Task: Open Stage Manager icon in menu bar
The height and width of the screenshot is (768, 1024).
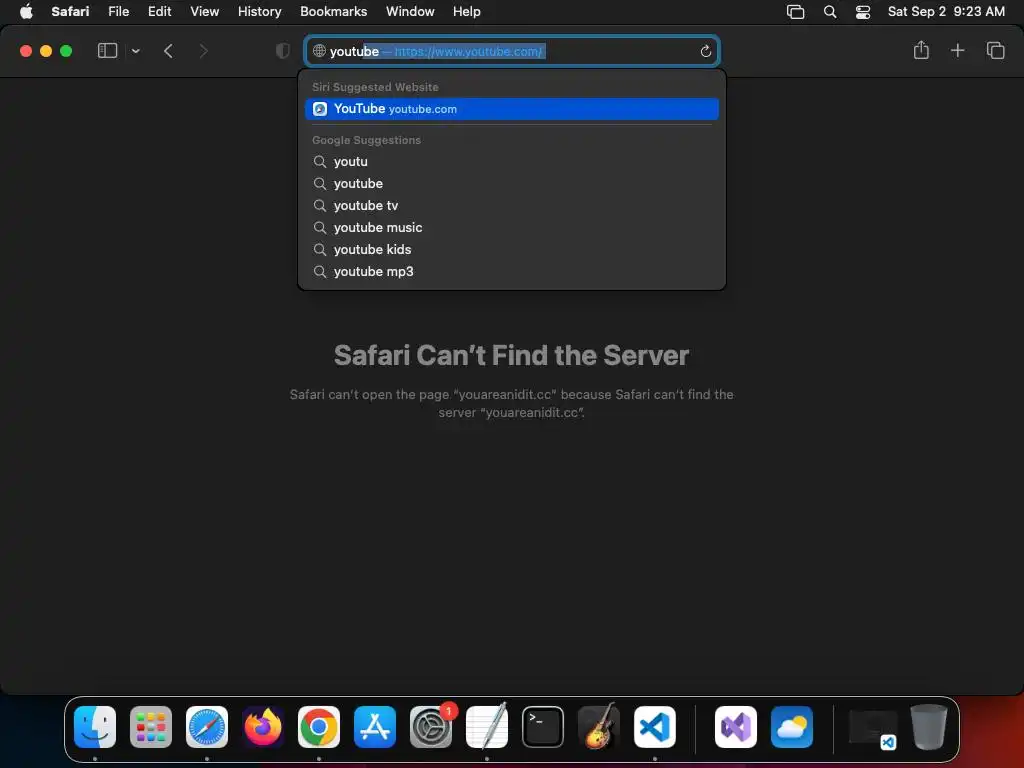Action: (x=795, y=12)
